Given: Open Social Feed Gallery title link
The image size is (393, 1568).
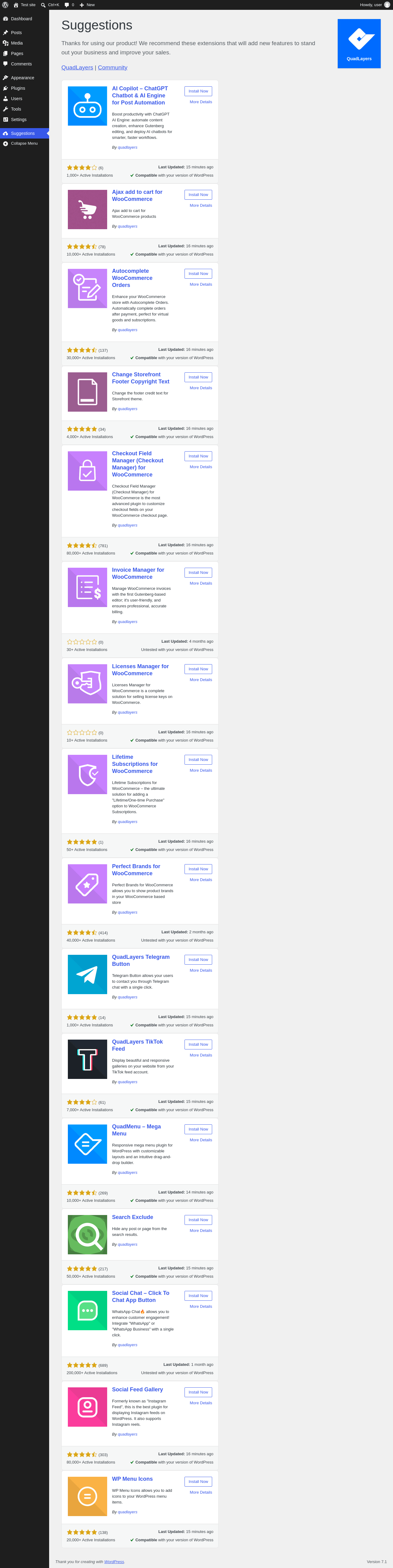Looking at the screenshot, I should [x=138, y=1390].
